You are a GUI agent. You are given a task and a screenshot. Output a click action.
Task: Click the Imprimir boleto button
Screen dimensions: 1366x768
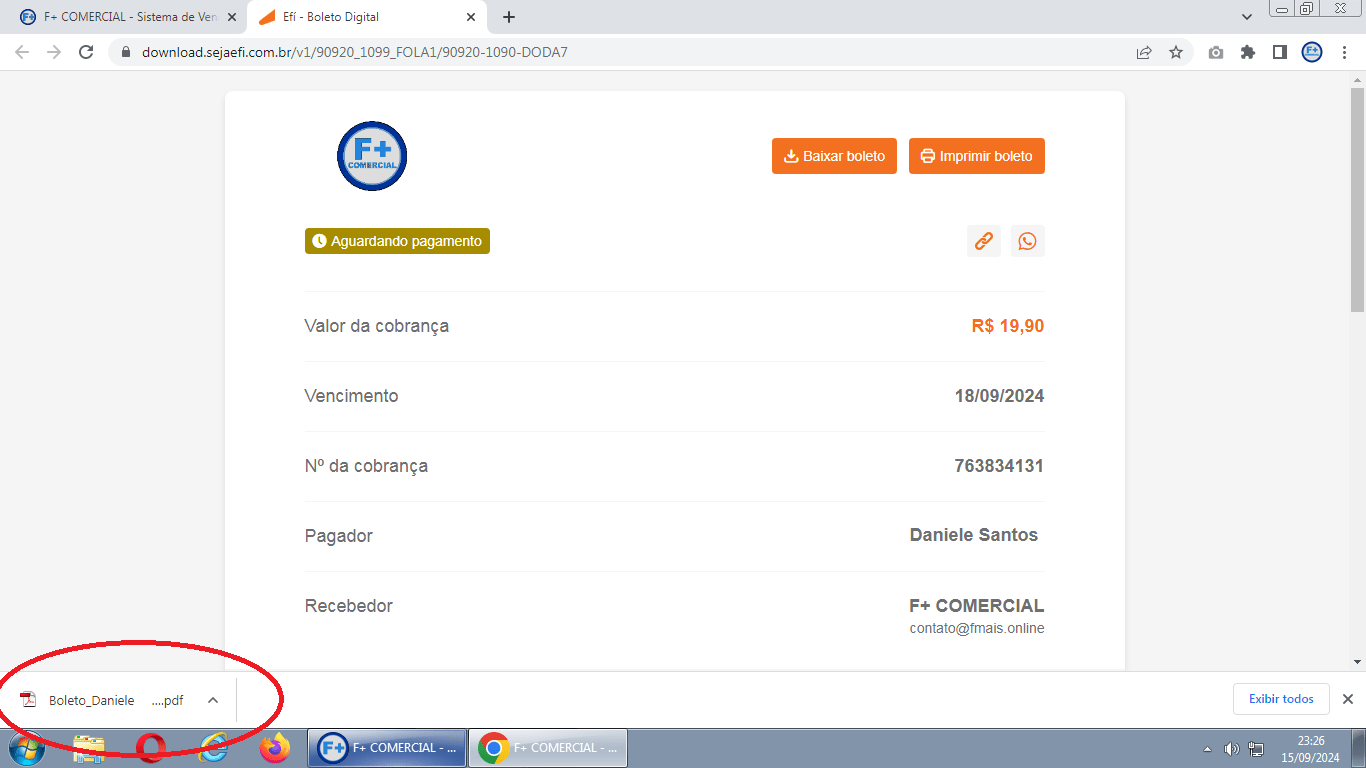click(x=976, y=156)
